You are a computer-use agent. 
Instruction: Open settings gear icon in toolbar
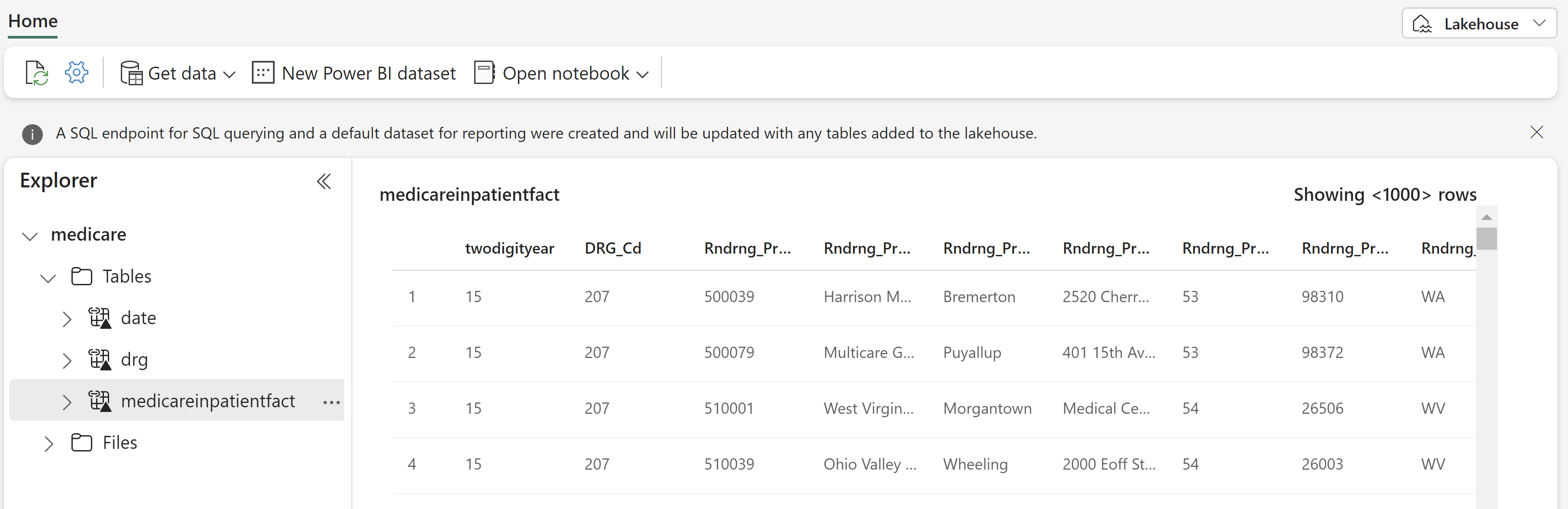[x=77, y=73]
